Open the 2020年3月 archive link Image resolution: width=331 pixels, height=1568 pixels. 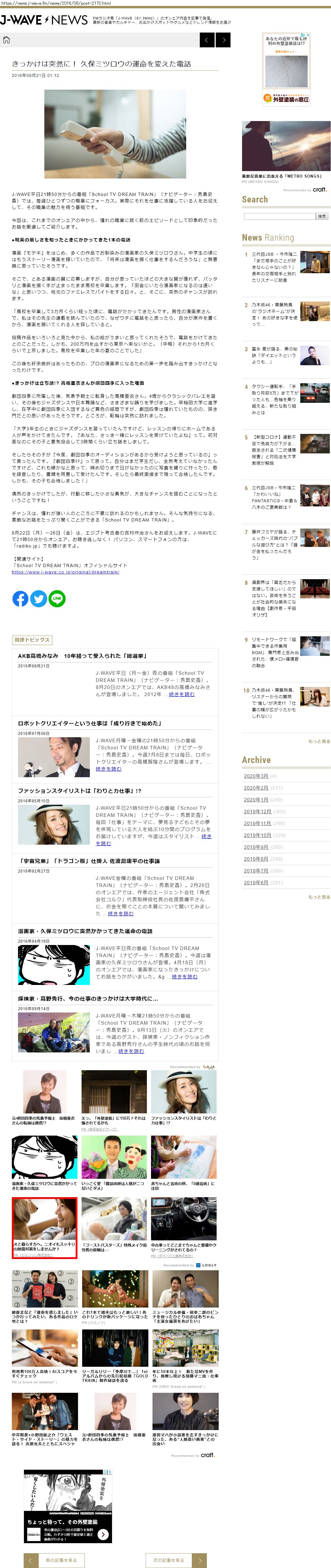point(256,775)
